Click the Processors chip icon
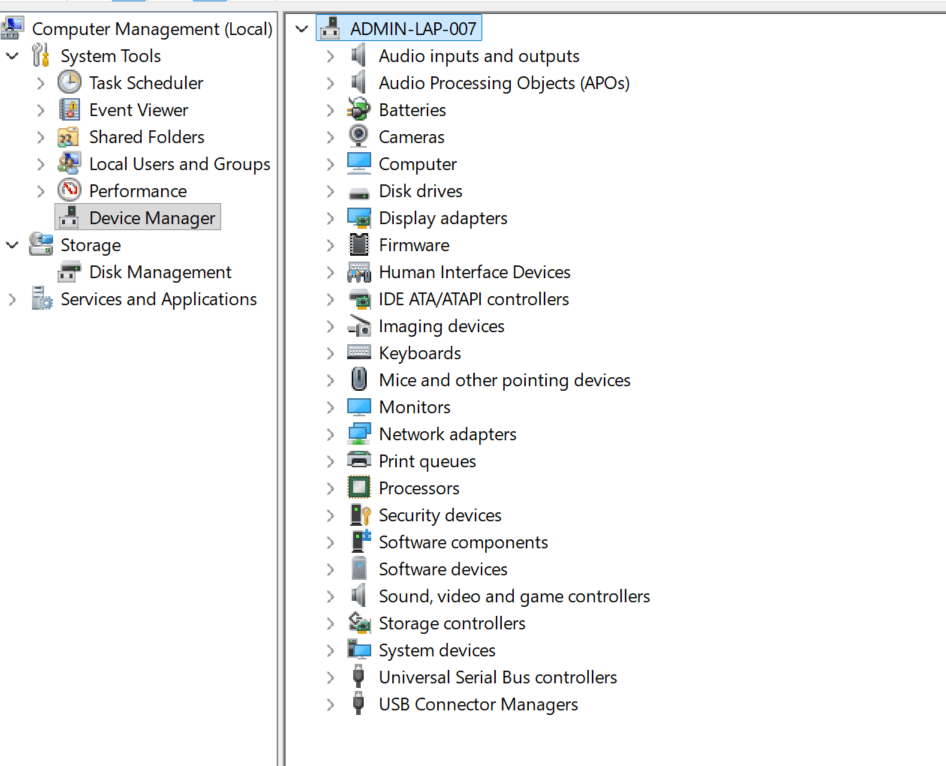The height and width of the screenshot is (766, 946). [x=359, y=487]
